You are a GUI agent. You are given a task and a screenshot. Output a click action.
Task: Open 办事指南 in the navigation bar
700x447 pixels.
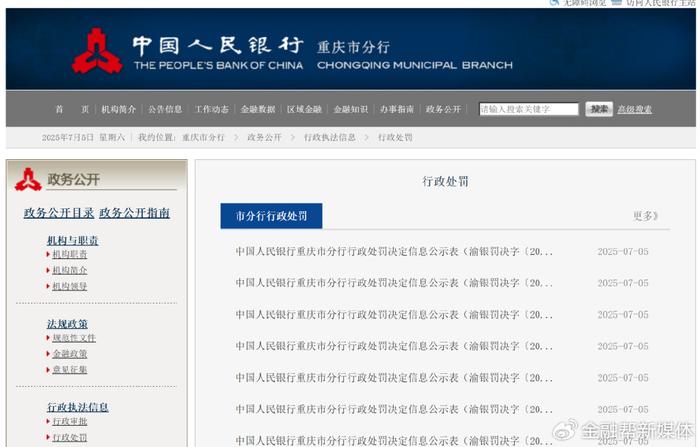[x=397, y=109]
